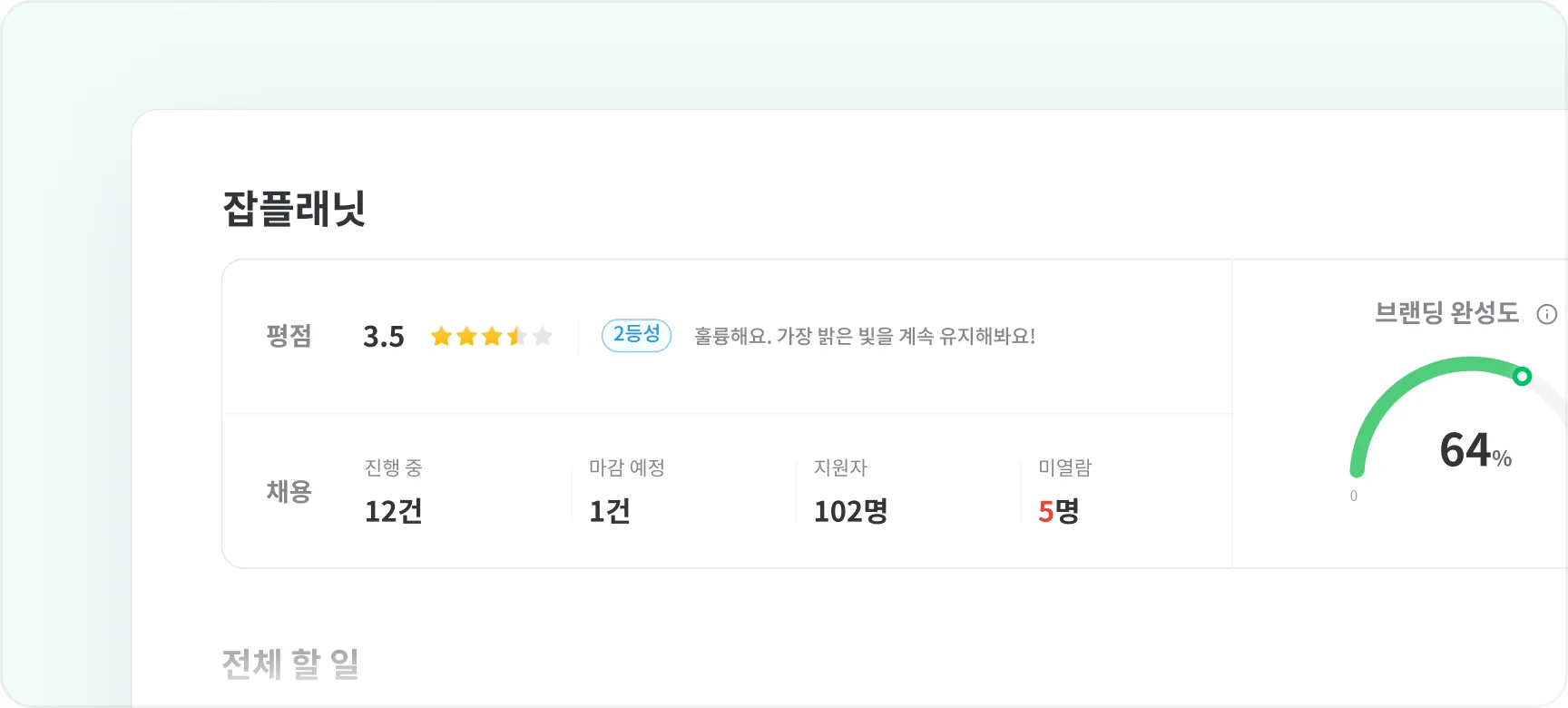
Task: Open the 마감 예정 1건 count
Action: point(609,511)
